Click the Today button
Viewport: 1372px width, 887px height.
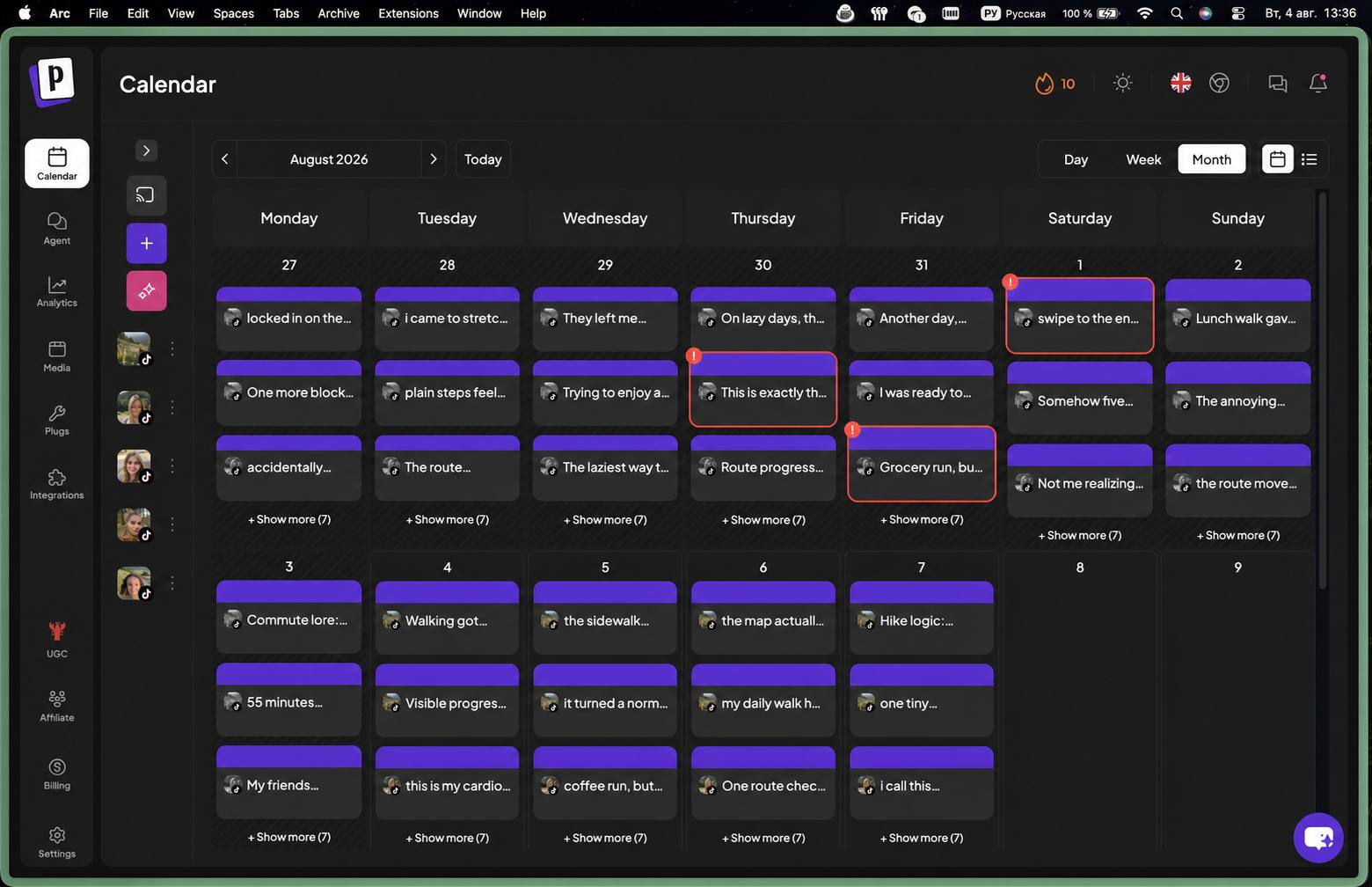click(483, 159)
